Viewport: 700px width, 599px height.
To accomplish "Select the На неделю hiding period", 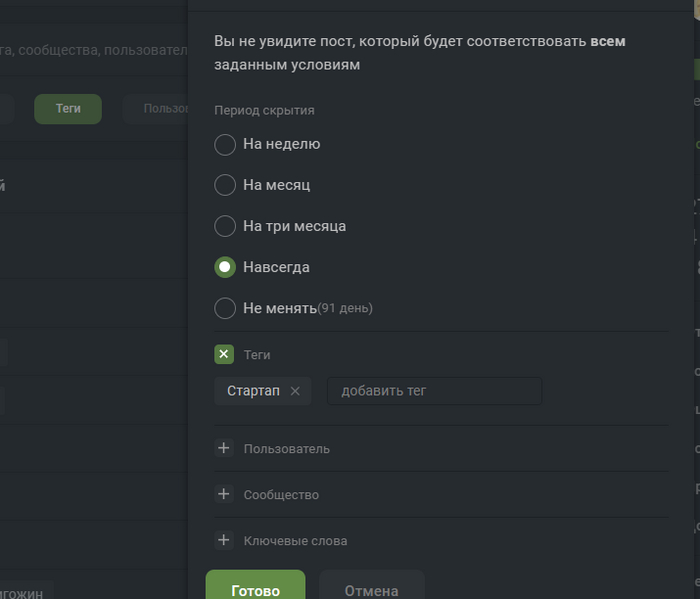I will click(225, 144).
